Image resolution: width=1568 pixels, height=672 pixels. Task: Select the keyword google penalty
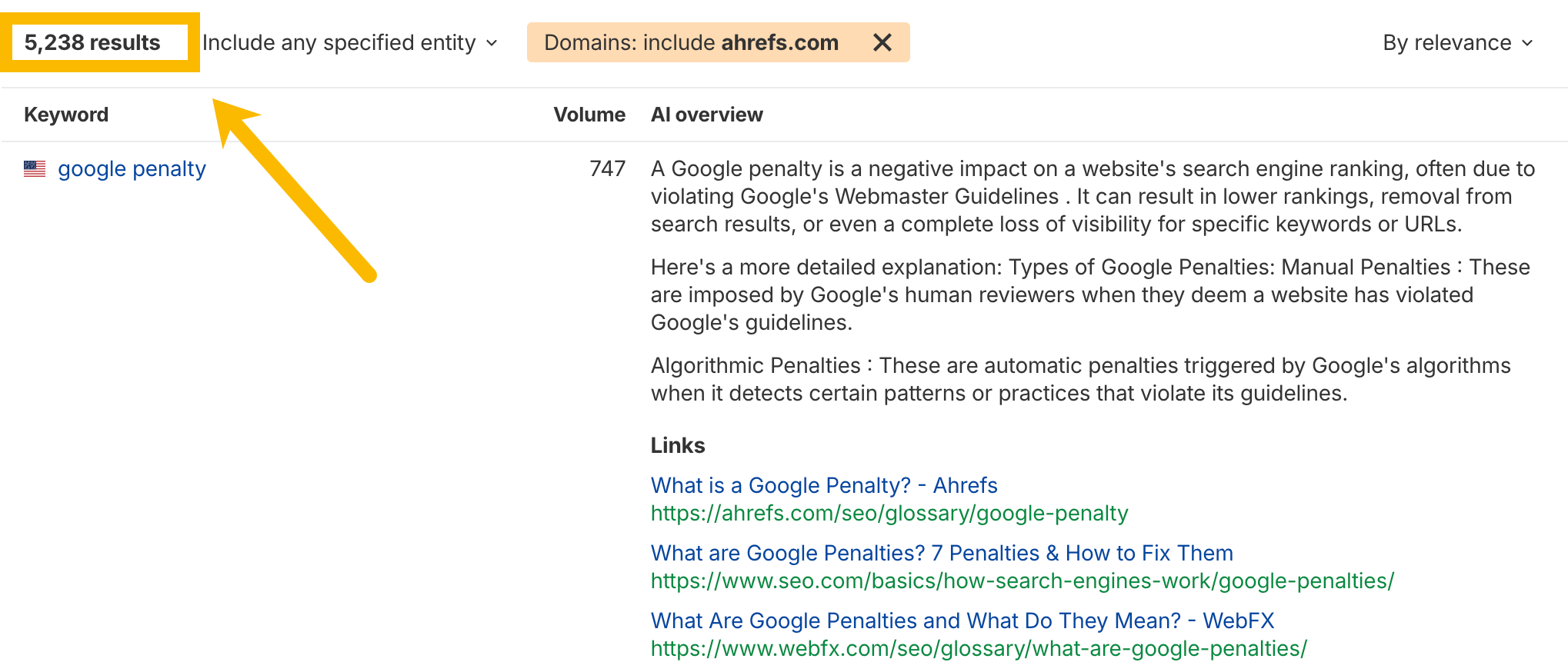click(x=131, y=168)
